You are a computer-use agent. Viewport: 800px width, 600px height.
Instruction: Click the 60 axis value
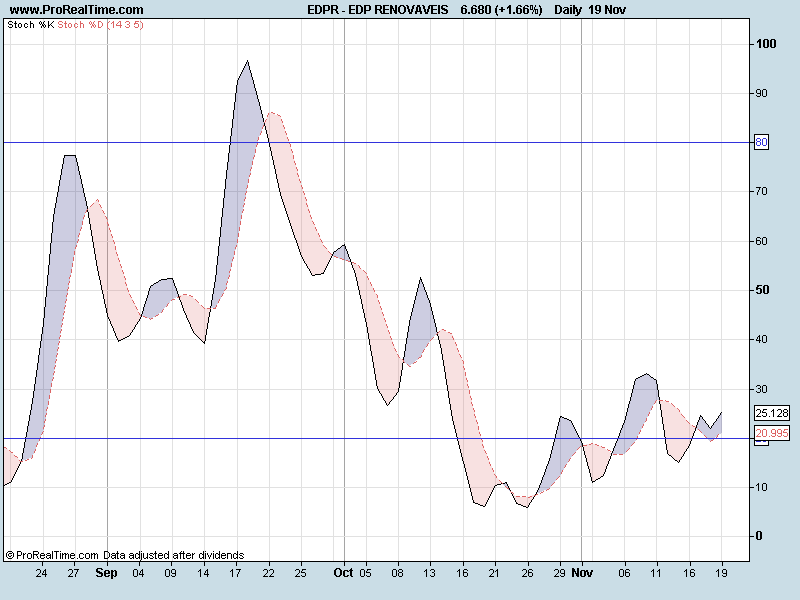[761, 241]
